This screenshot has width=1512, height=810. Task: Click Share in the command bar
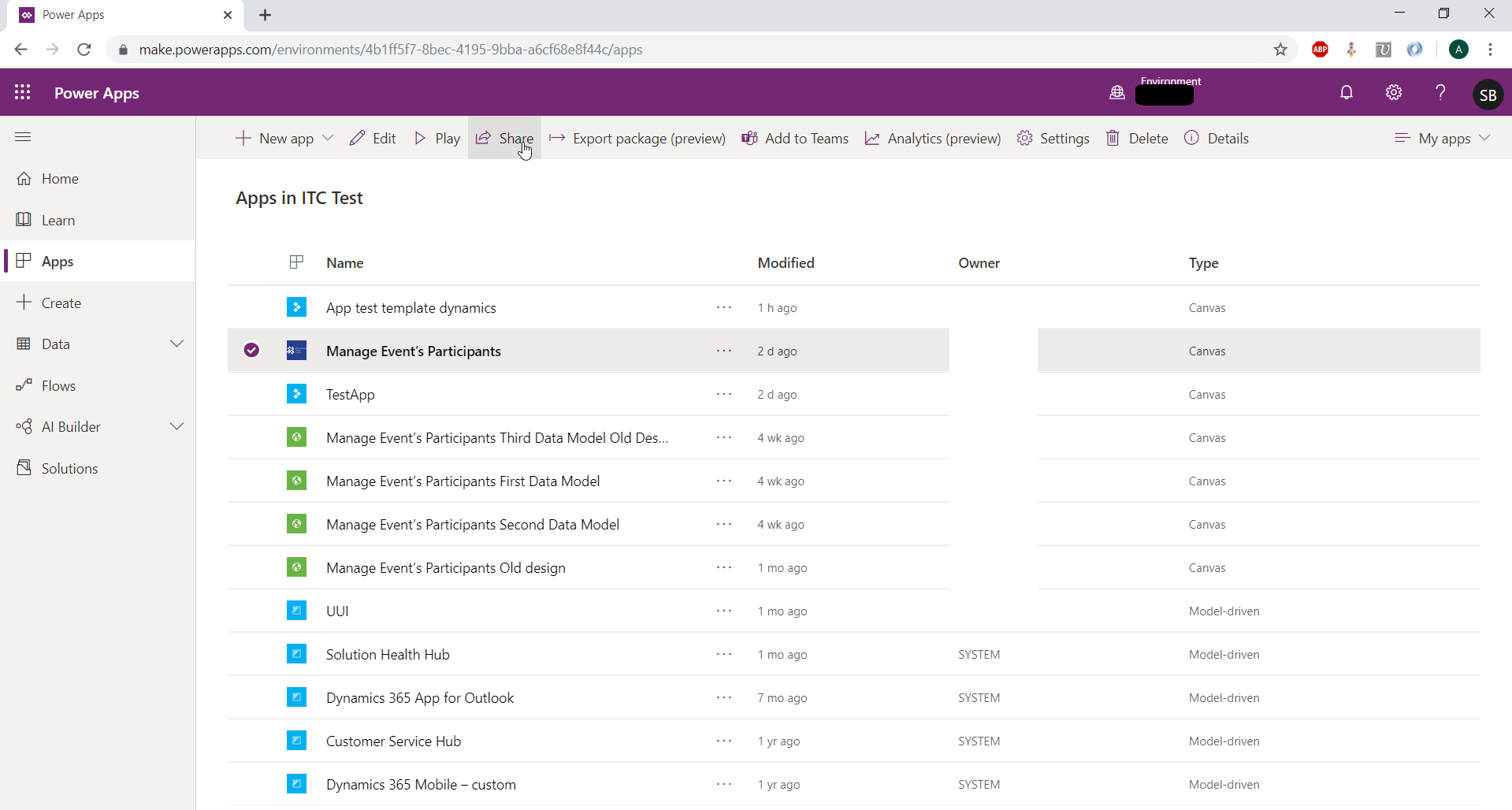pyautogui.click(x=504, y=138)
